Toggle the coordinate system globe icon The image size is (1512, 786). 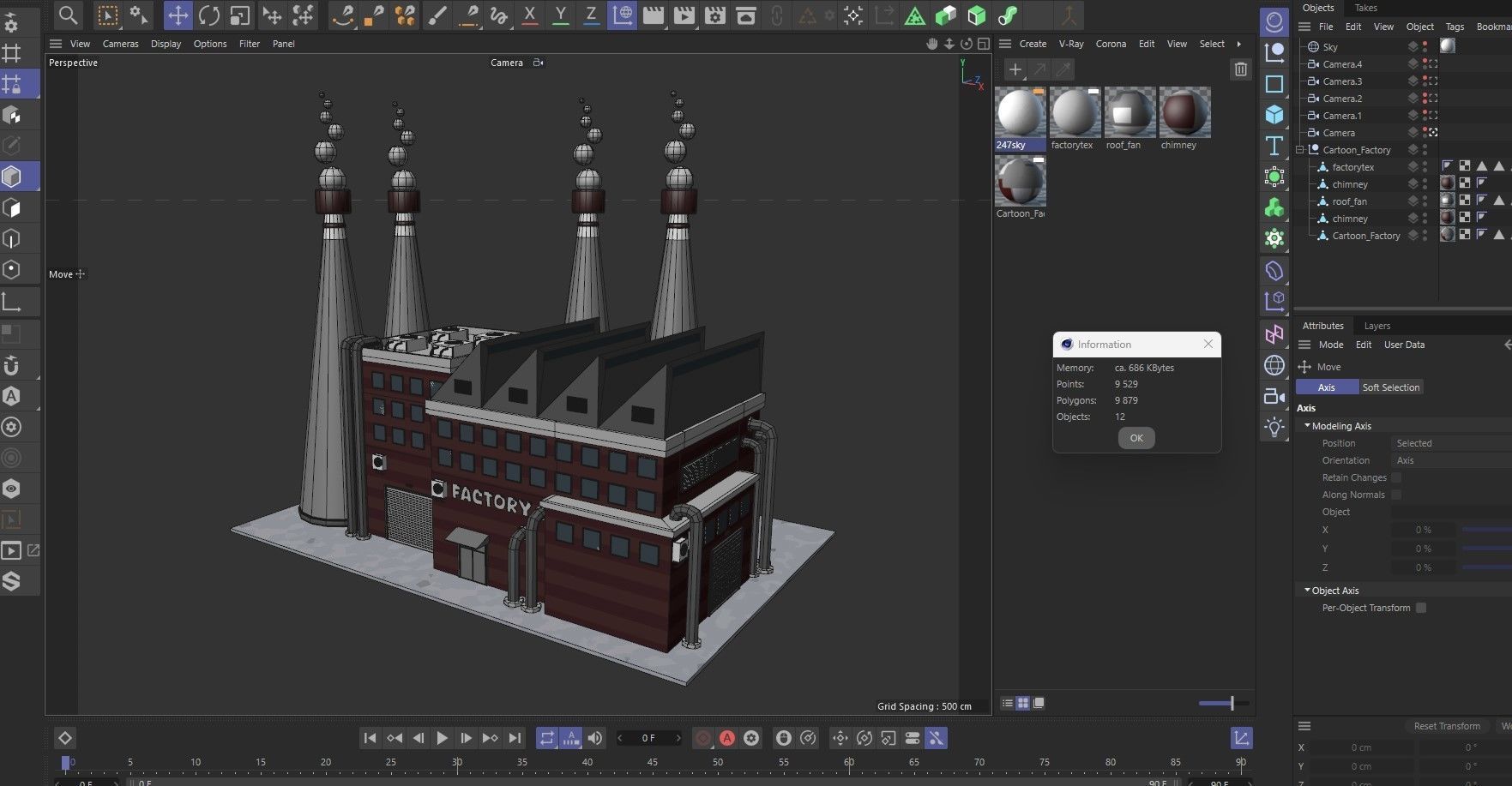point(622,15)
